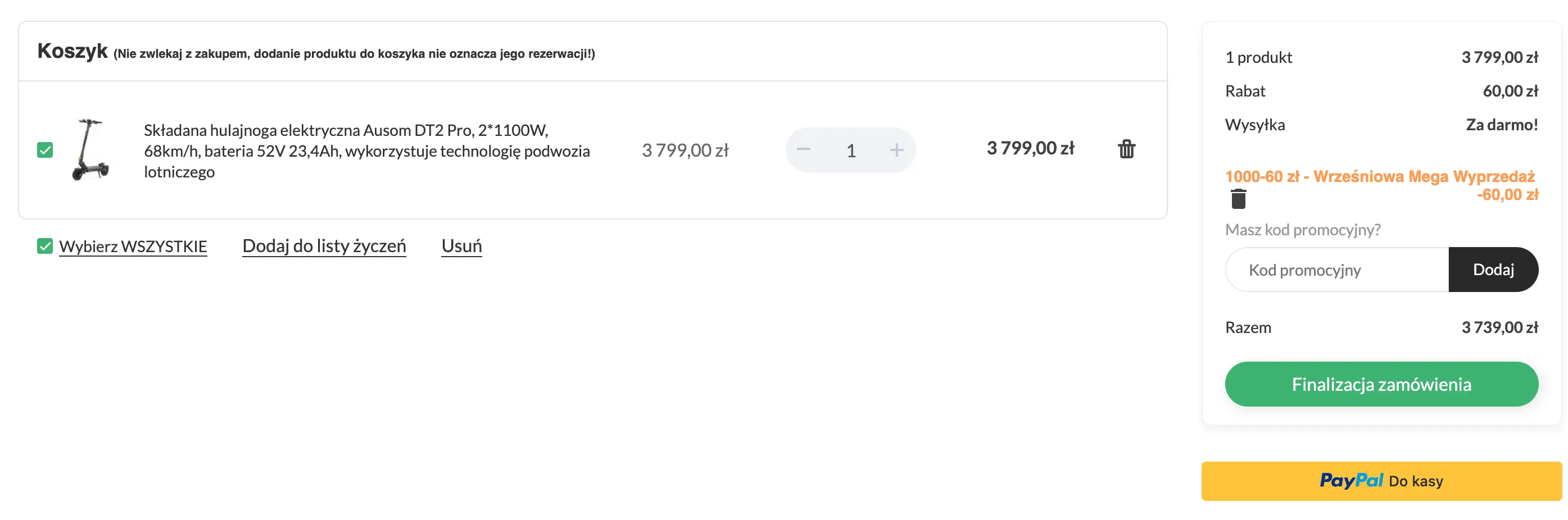1568x520 pixels.
Task: Click the Masz kod promocyjny label
Action: [1303, 230]
